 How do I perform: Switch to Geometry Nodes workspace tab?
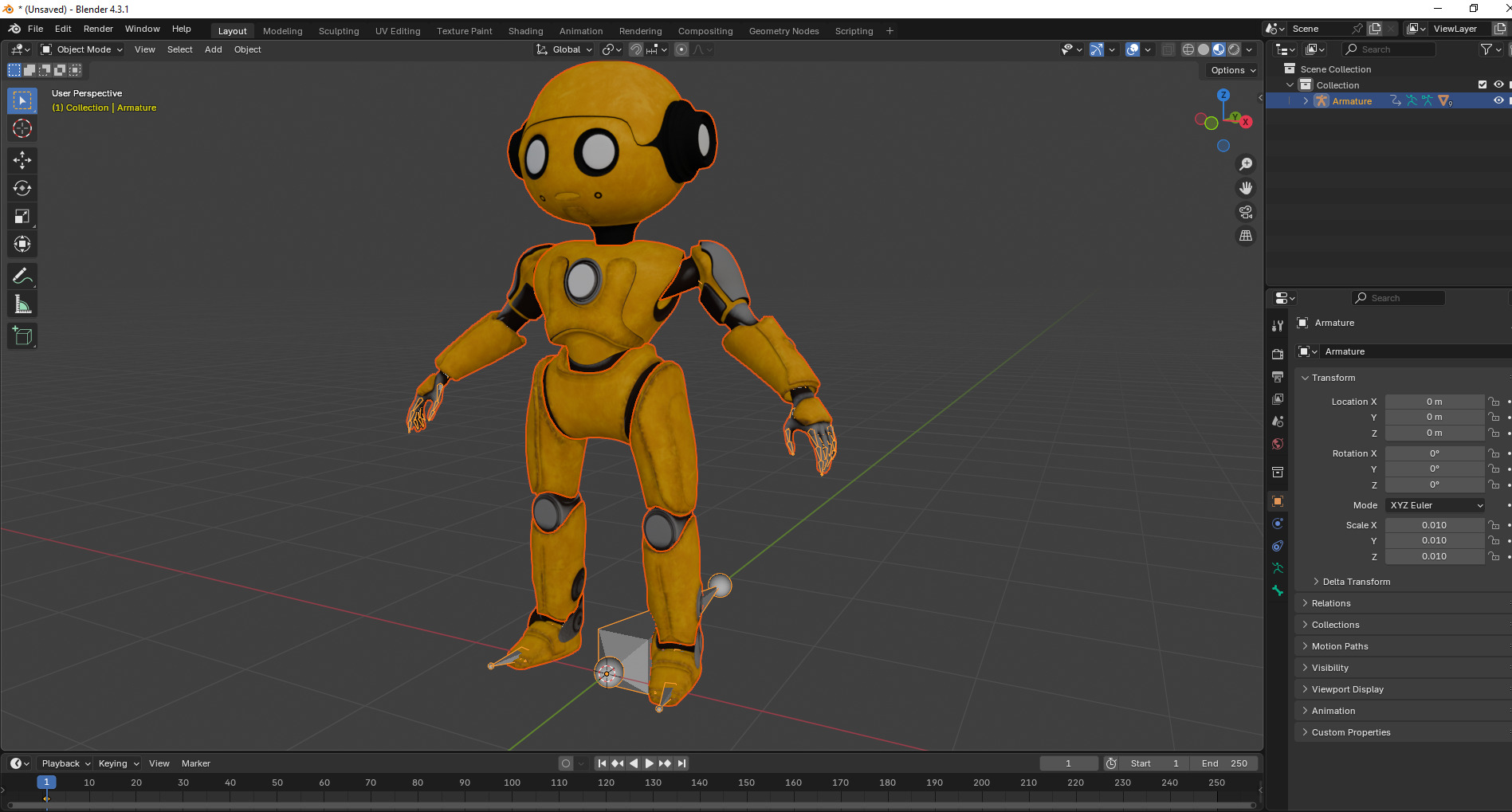pos(783,31)
